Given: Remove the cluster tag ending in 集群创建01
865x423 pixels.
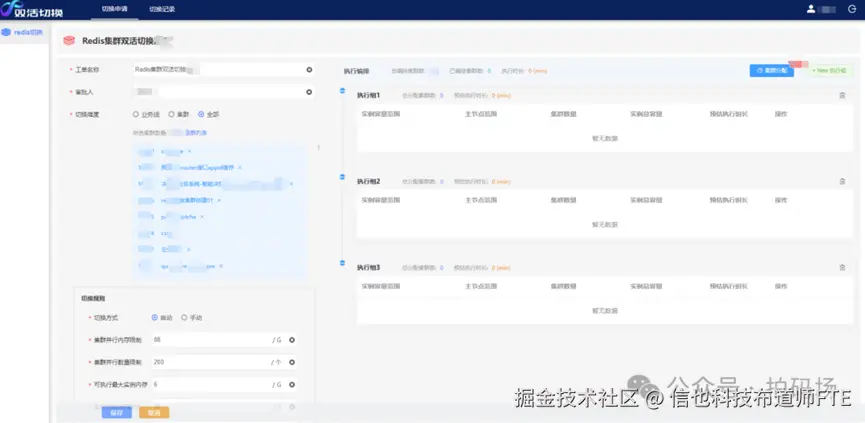Looking at the screenshot, I should tap(219, 200).
